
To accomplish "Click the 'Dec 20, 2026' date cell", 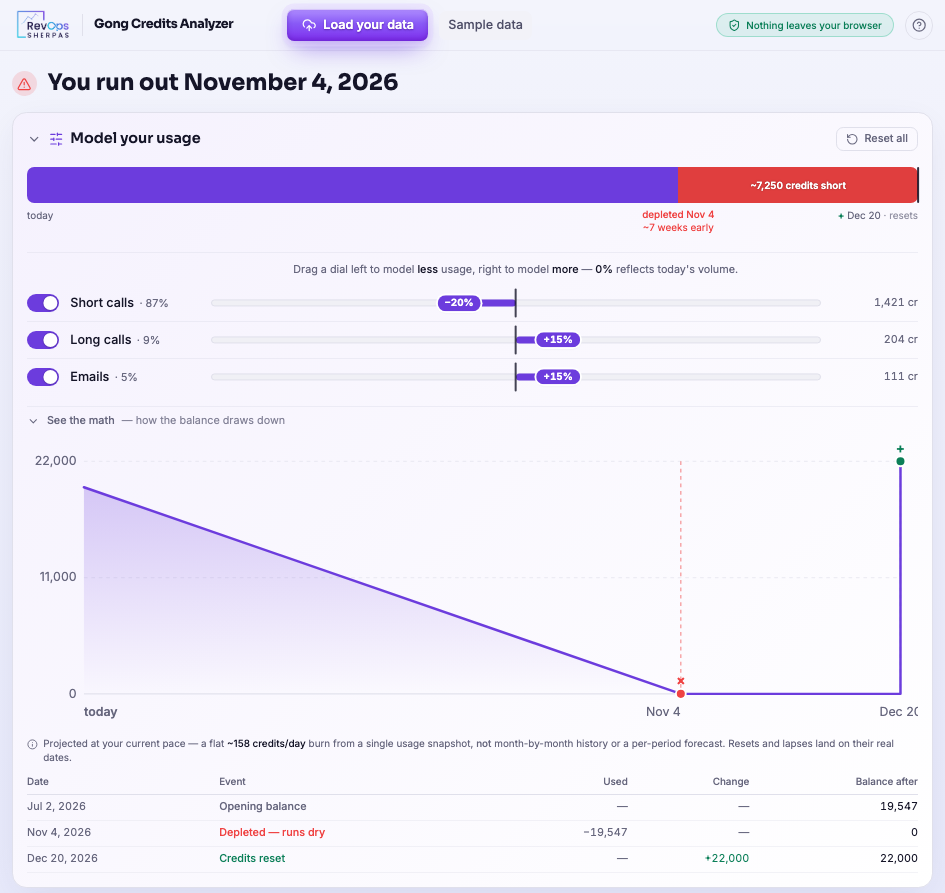I will (x=62, y=858).
